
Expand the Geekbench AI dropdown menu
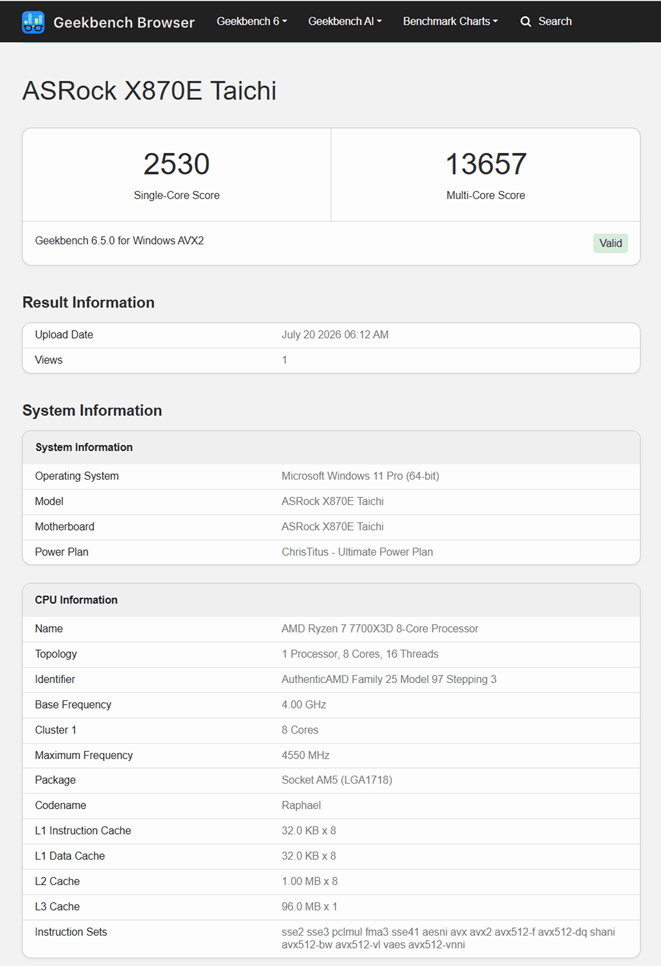[344, 21]
